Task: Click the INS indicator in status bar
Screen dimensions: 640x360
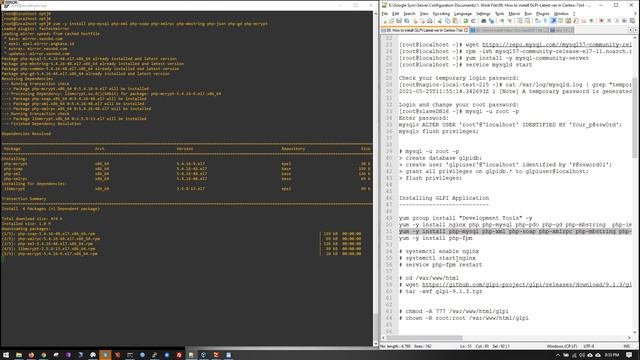Action: pos(627,346)
